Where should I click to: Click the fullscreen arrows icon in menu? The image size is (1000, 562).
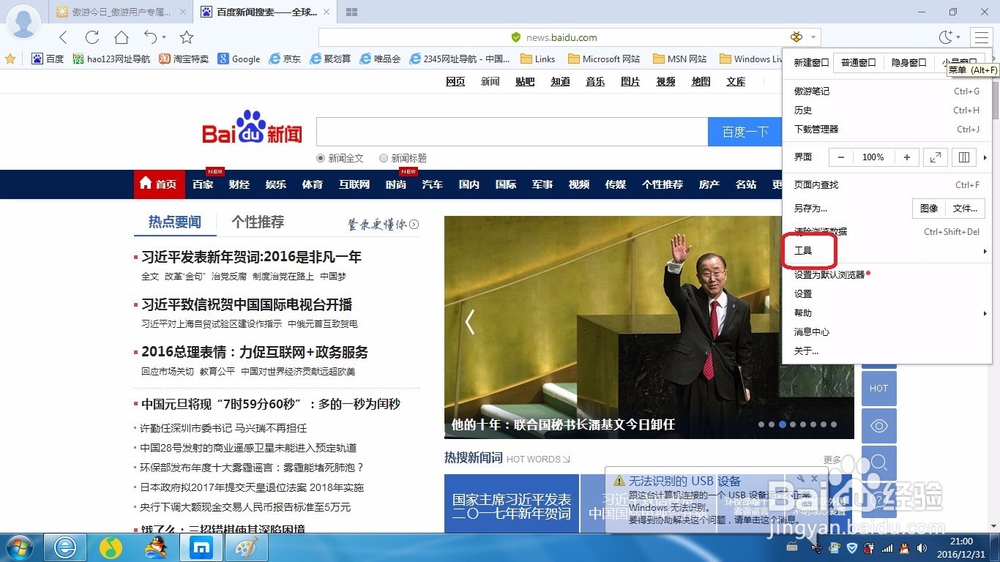tap(935, 158)
